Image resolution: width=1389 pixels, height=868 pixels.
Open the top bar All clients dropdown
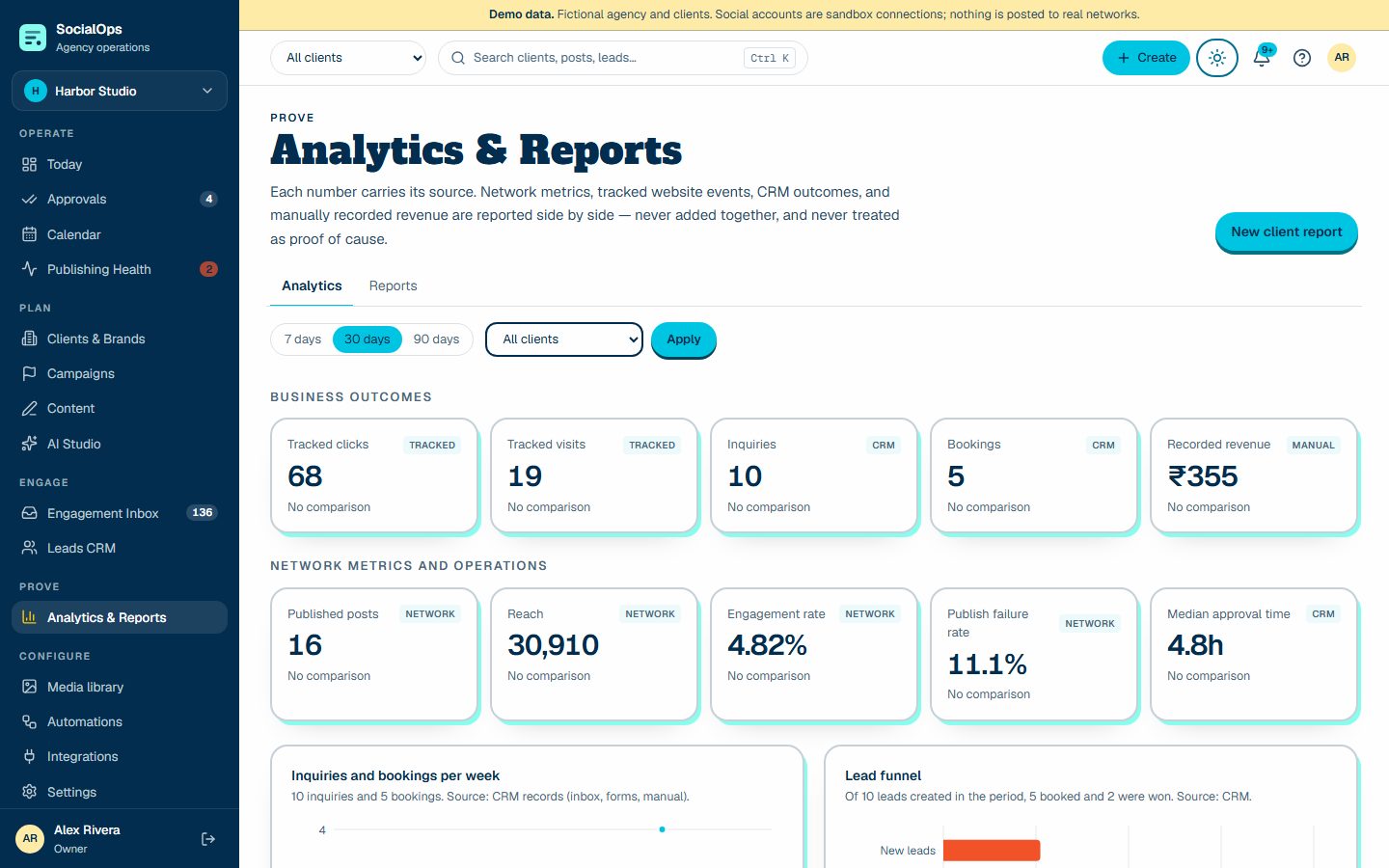(x=348, y=58)
